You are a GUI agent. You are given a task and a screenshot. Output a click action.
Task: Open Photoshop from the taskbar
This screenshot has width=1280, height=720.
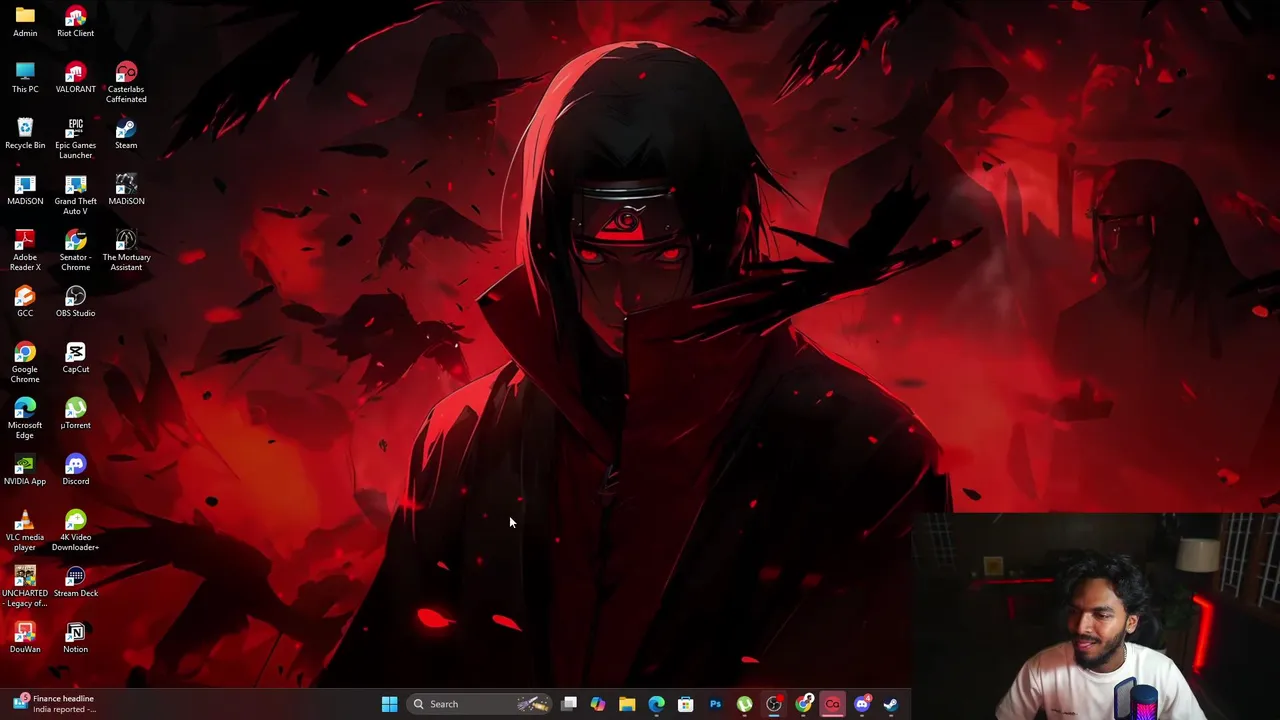coord(715,704)
